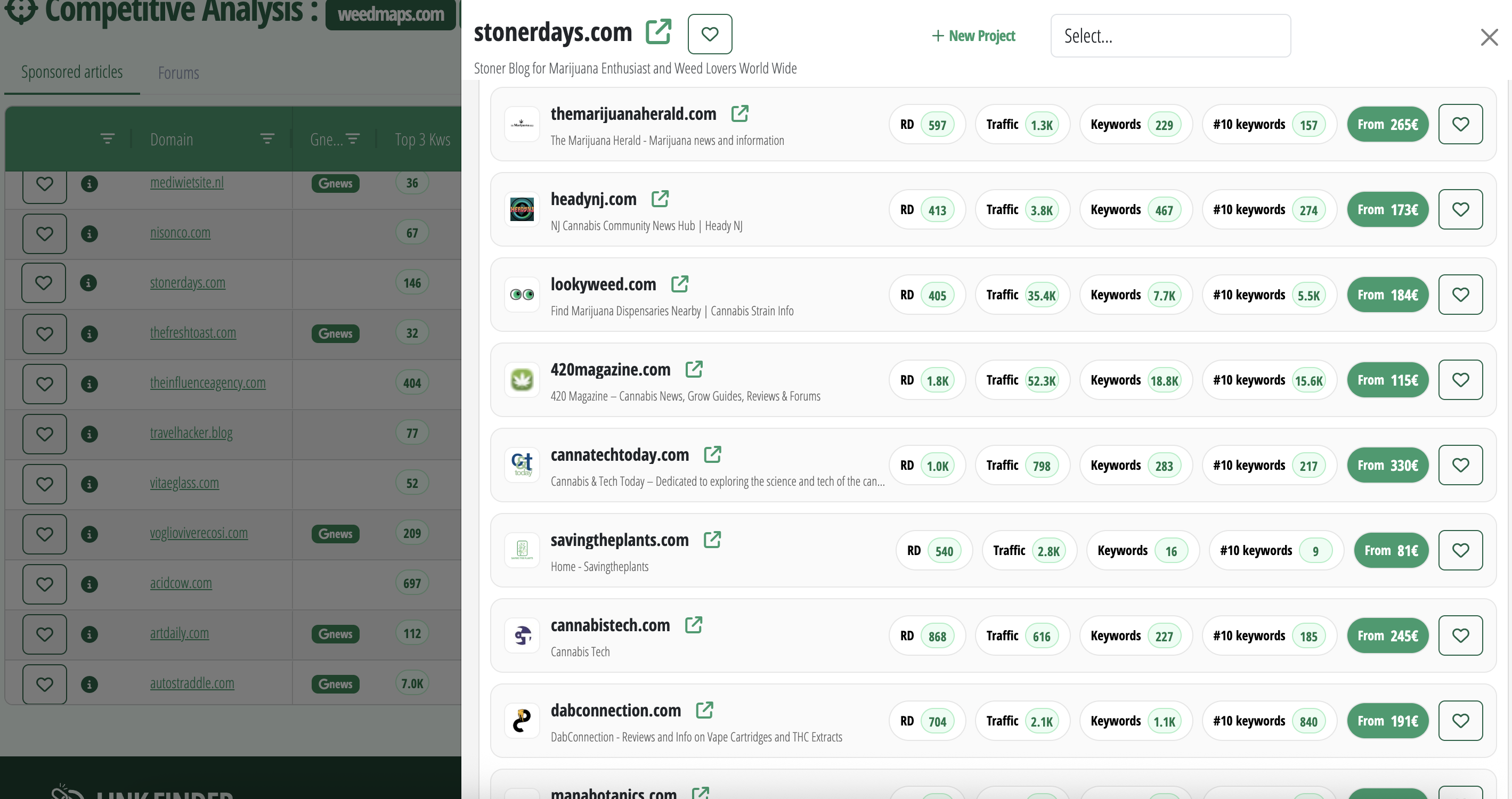
Task: Click the From 191€ price button
Action: pyautogui.click(x=1387, y=720)
